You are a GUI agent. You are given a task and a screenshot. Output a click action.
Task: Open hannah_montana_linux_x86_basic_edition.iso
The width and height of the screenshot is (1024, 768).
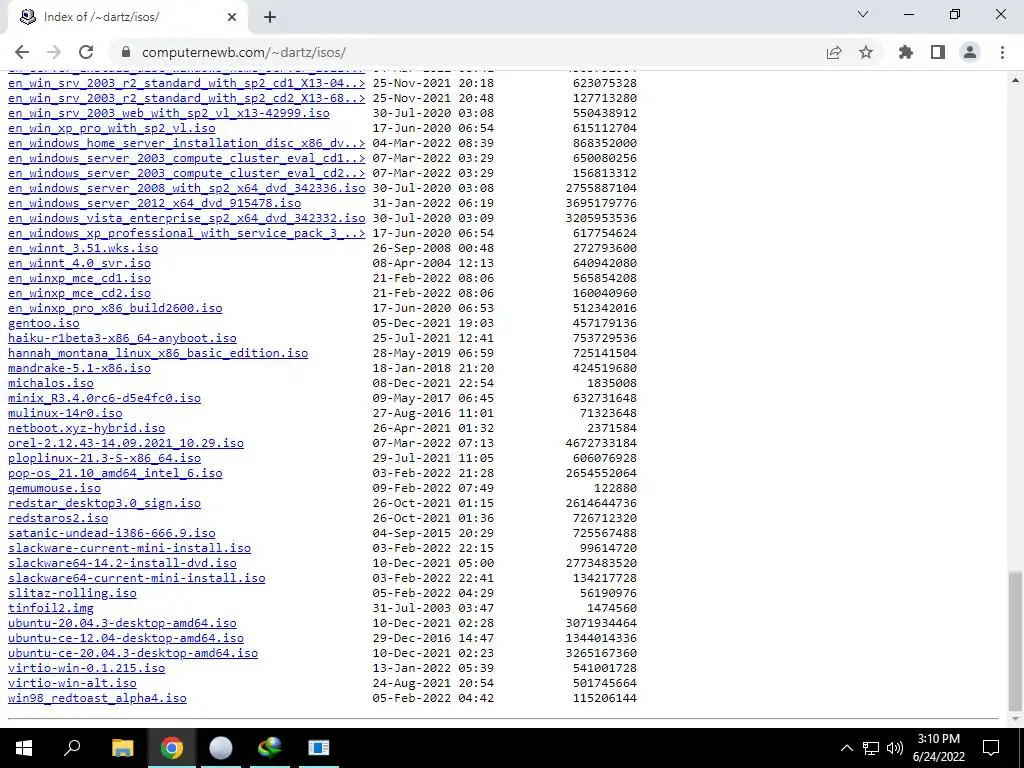click(x=158, y=353)
